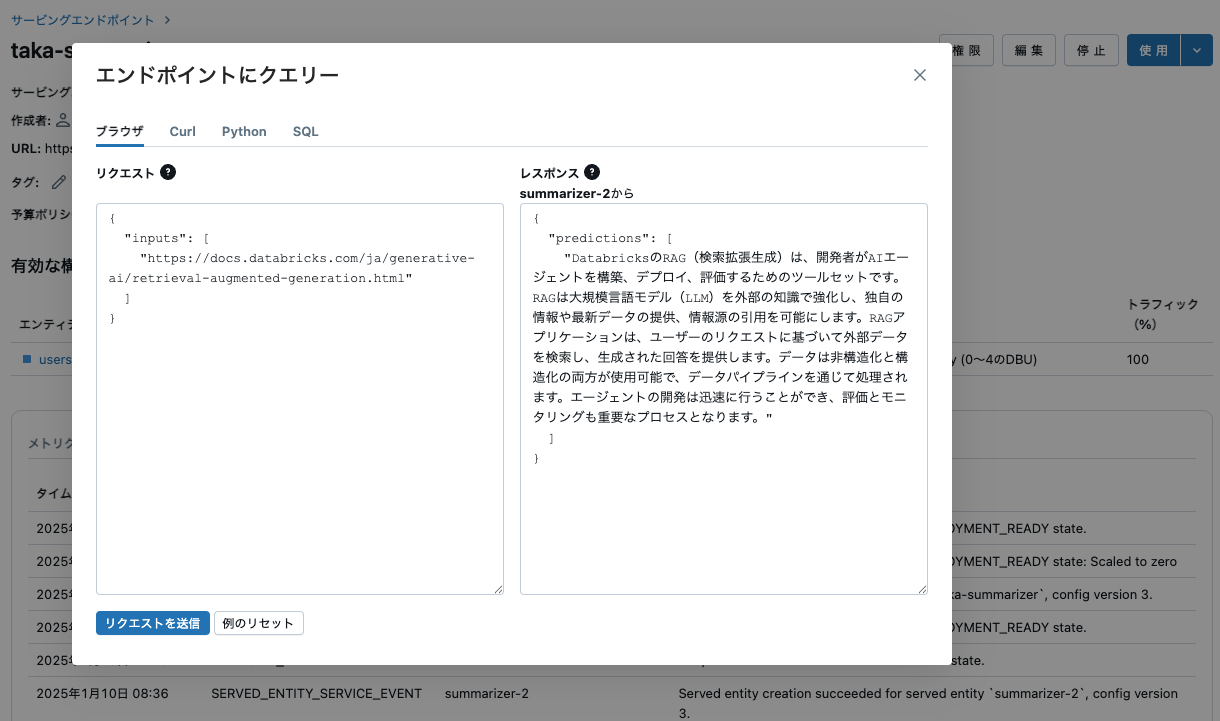This screenshot has height=721, width=1220.
Task: Click the creator profile icon next to 作成者
Action: coord(62,119)
